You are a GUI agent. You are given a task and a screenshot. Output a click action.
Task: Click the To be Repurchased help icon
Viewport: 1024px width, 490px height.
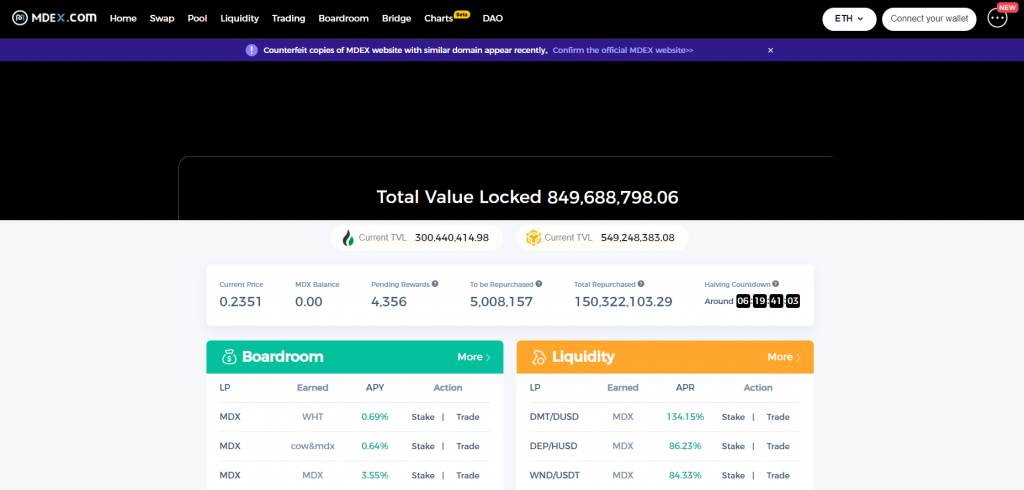pyautogui.click(x=539, y=284)
